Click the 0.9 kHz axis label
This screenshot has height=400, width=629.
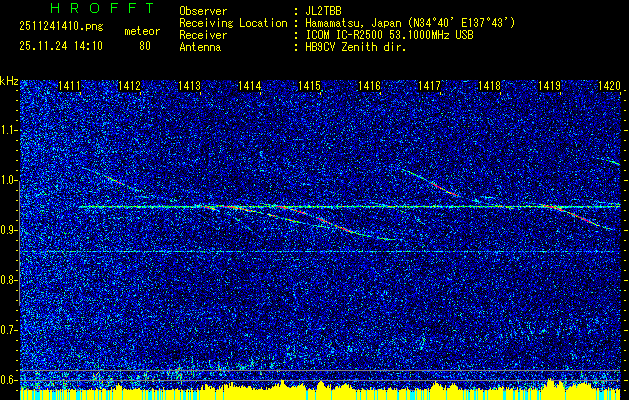(x=10, y=230)
